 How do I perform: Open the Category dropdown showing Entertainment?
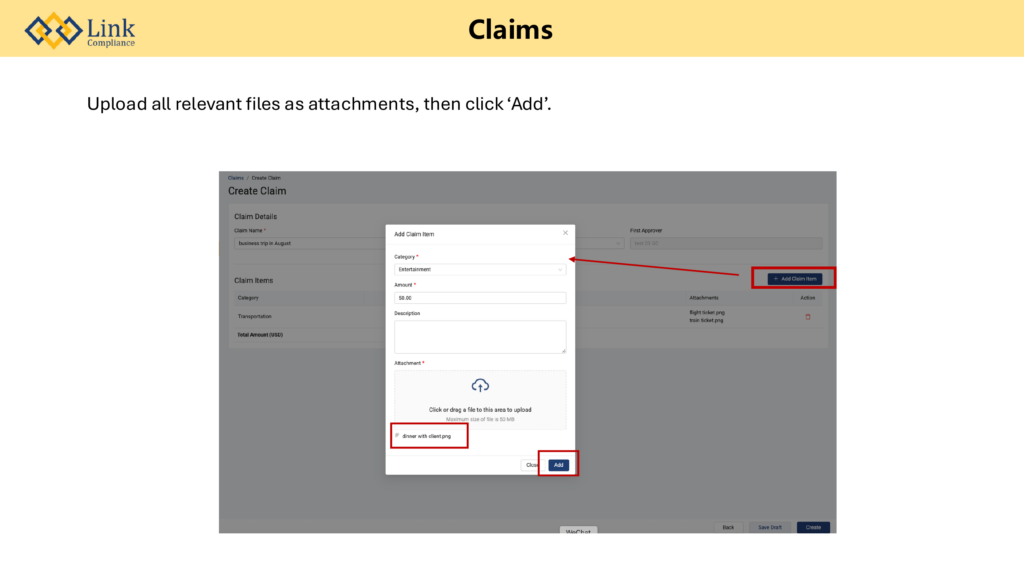coord(480,269)
